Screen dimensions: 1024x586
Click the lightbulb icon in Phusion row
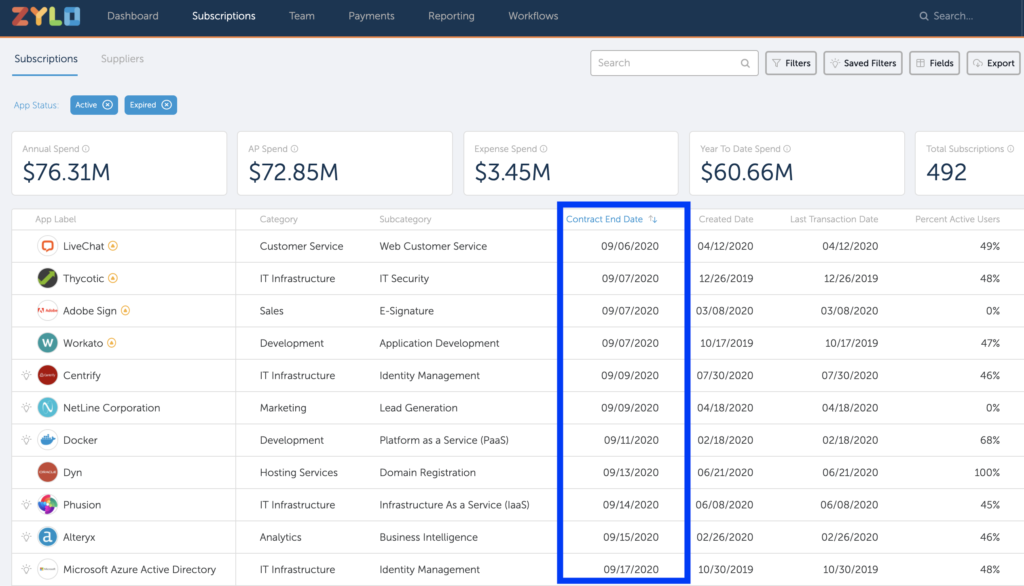pos(26,504)
